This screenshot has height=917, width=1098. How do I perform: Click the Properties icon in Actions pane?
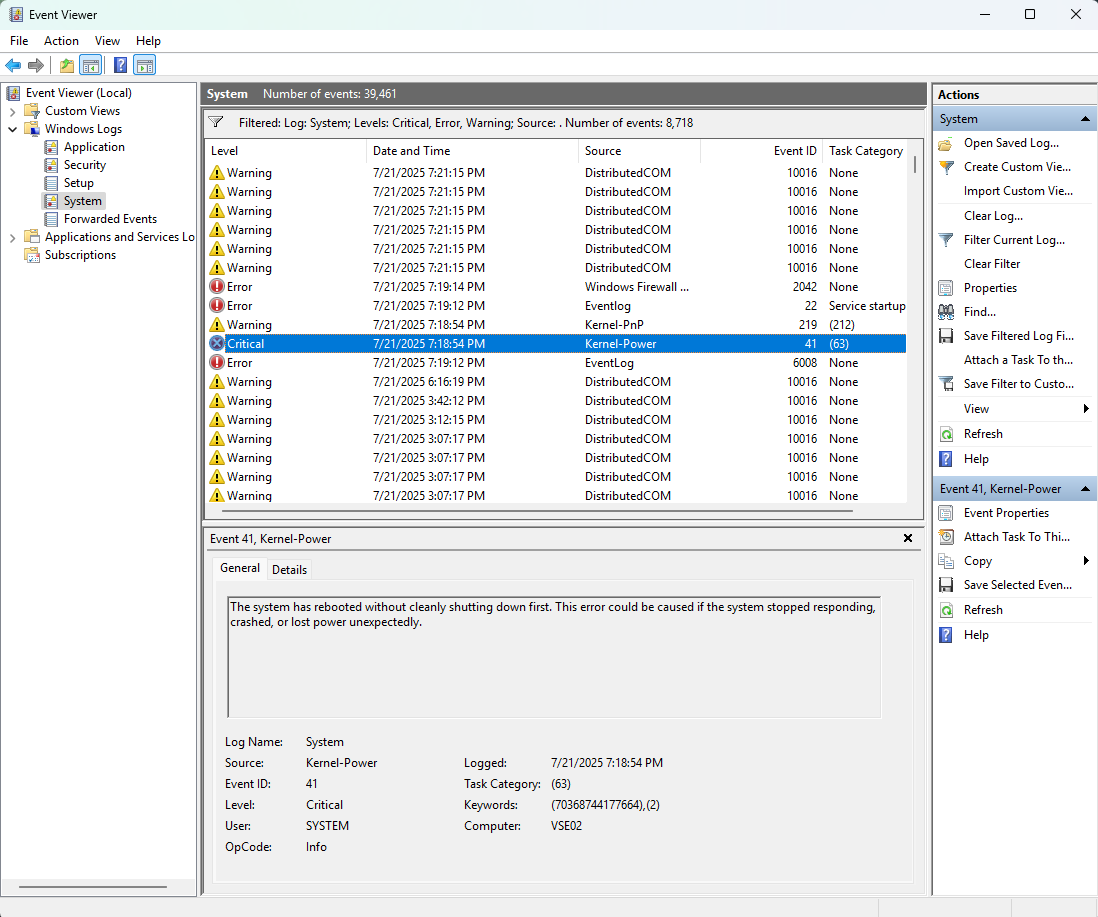pyautogui.click(x=946, y=288)
